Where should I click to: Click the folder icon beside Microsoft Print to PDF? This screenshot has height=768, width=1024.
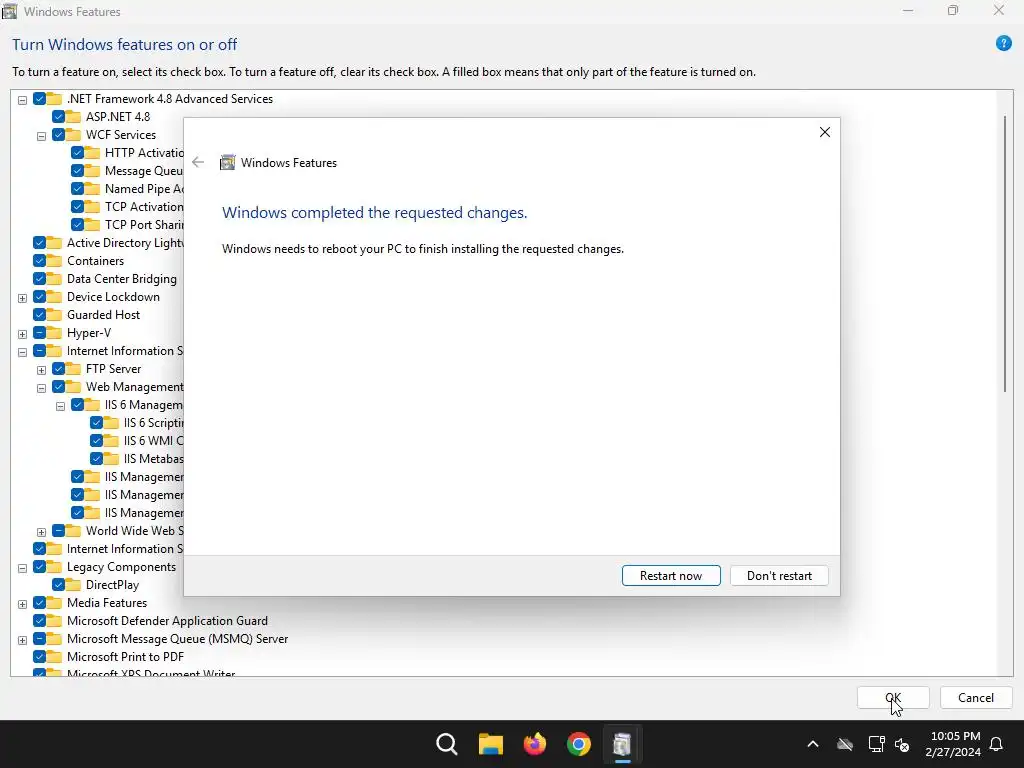click(x=55, y=657)
